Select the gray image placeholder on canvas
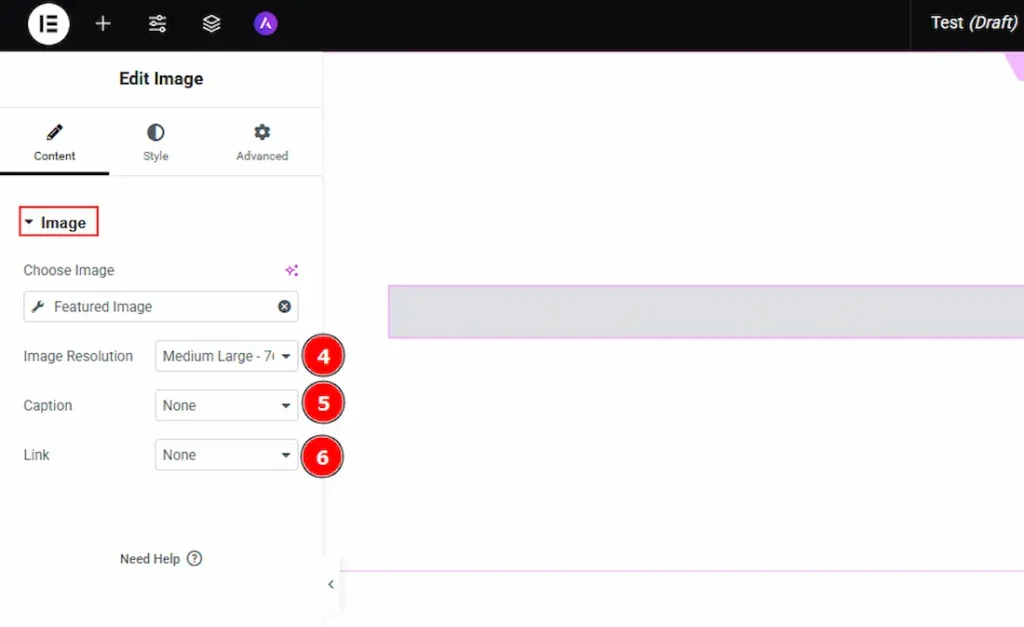The width and height of the screenshot is (1024, 627). [x=705, y=312]
